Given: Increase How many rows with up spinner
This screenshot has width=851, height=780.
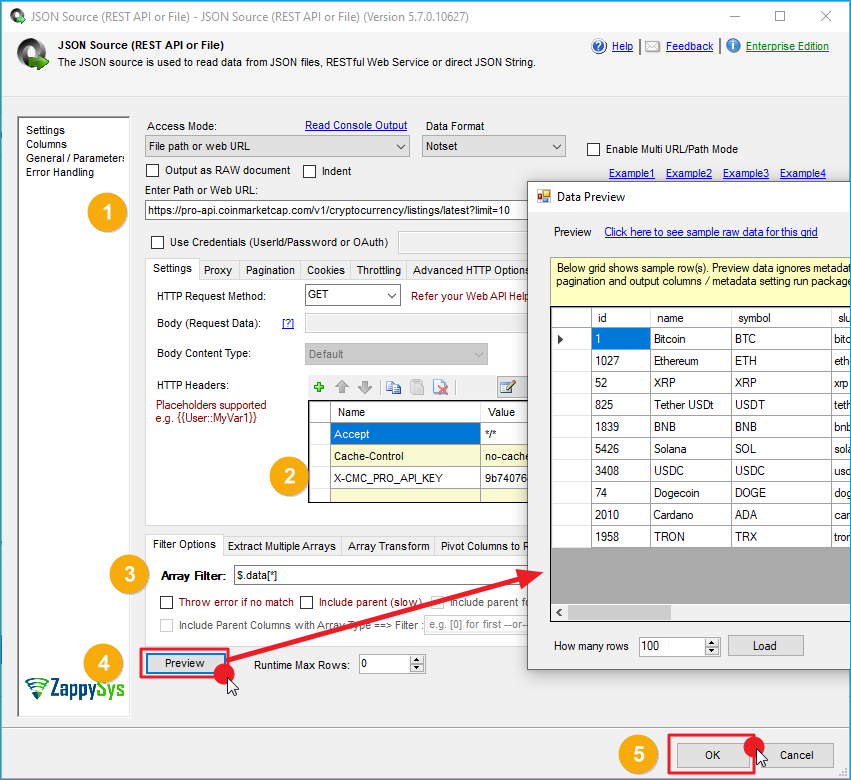Looking at the screenshot, I should 712,642.
